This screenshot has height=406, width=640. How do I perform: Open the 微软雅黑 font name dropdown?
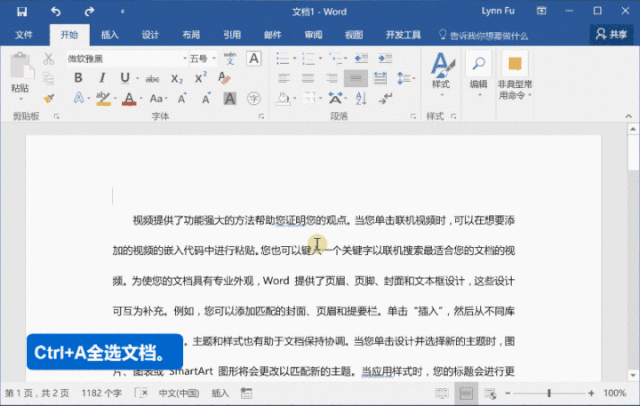[184, 59]
